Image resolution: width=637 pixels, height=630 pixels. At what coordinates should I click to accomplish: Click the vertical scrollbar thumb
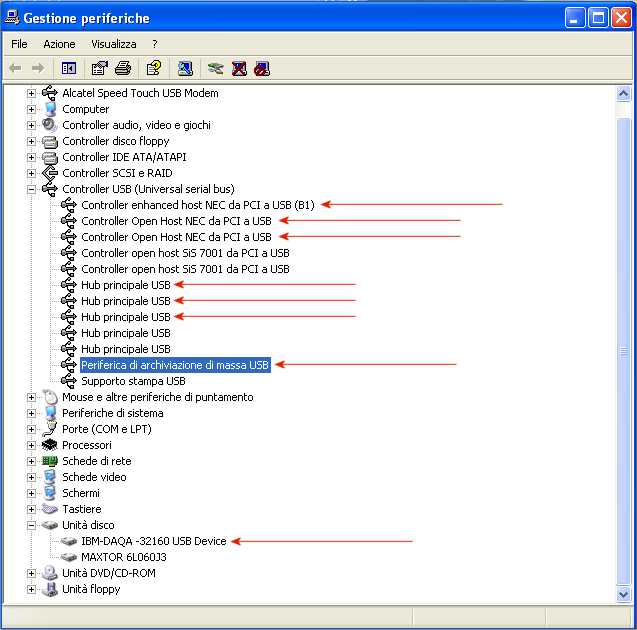[623, 352]
